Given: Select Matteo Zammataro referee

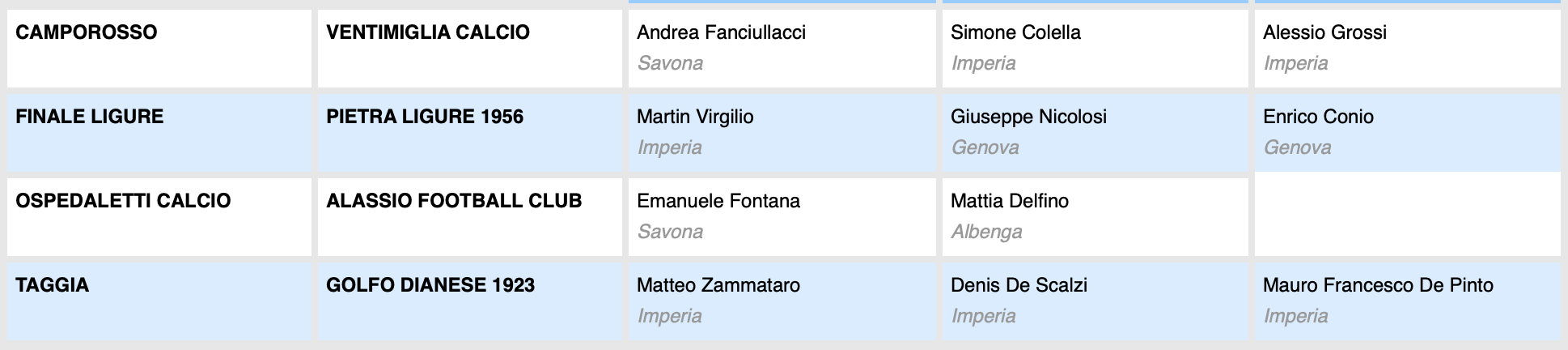Looking at the screenshot, I should (718, 285).
